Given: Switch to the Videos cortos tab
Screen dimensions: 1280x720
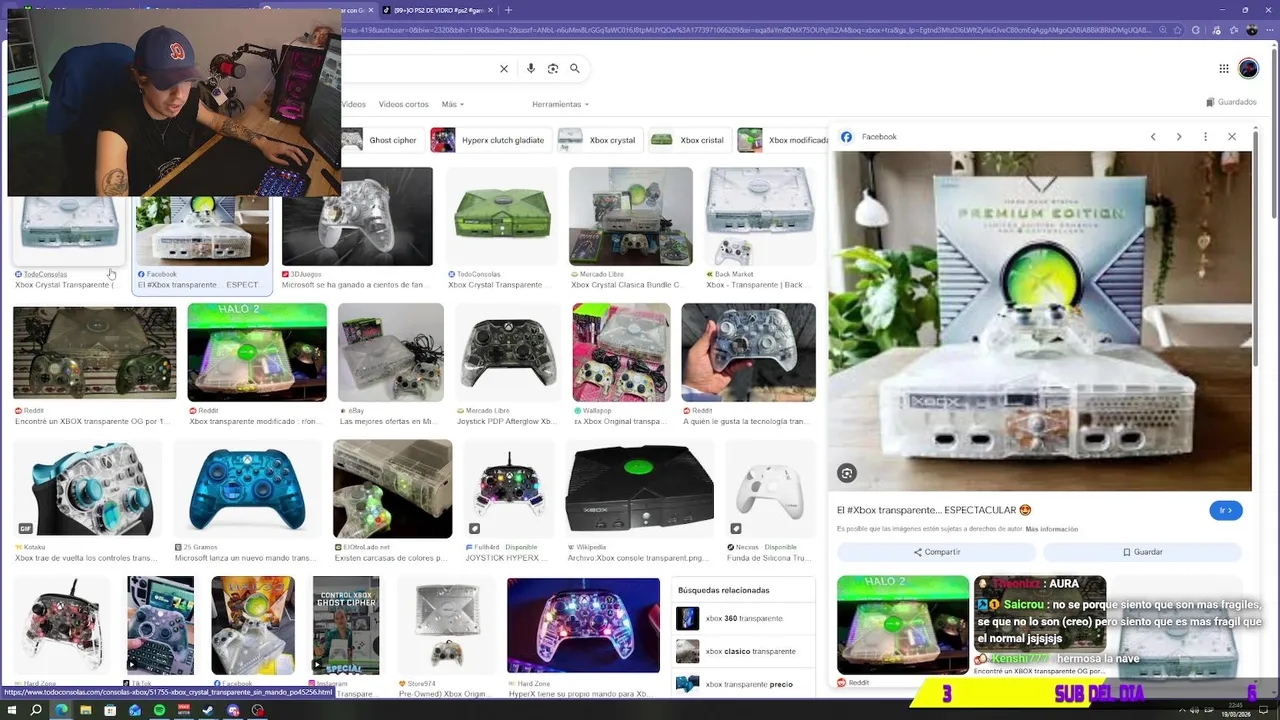Looking at the screenshot, I should [x=403, y=104].
